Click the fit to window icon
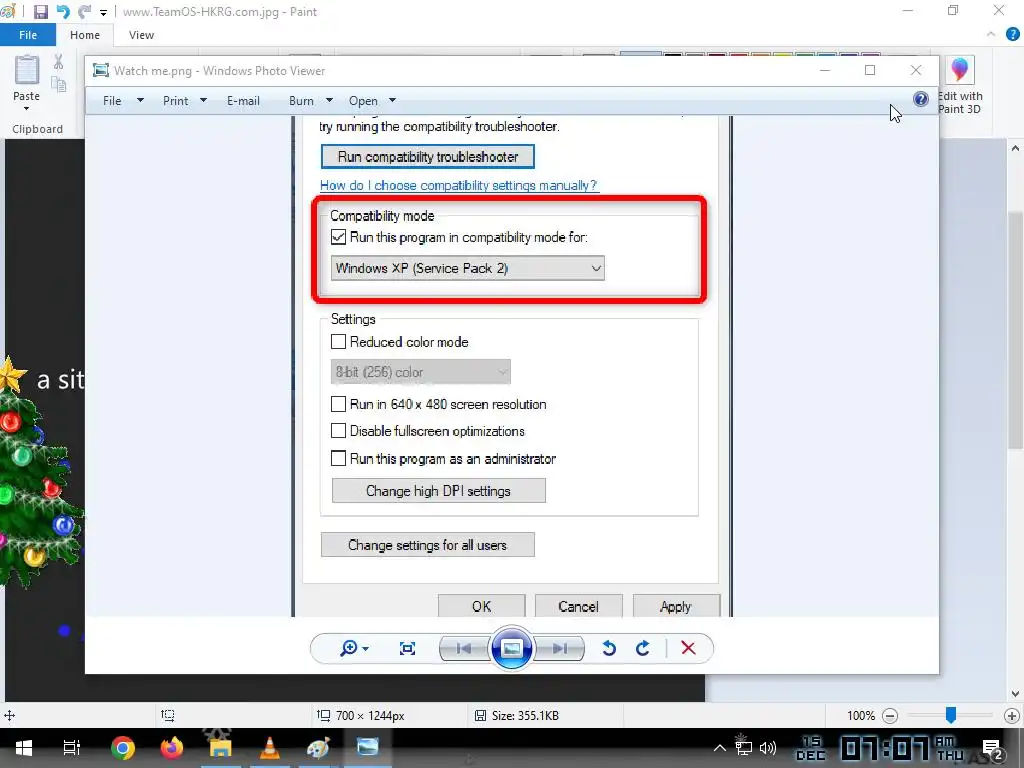This screenshot has width=1024, height=768. click(408, 648)
